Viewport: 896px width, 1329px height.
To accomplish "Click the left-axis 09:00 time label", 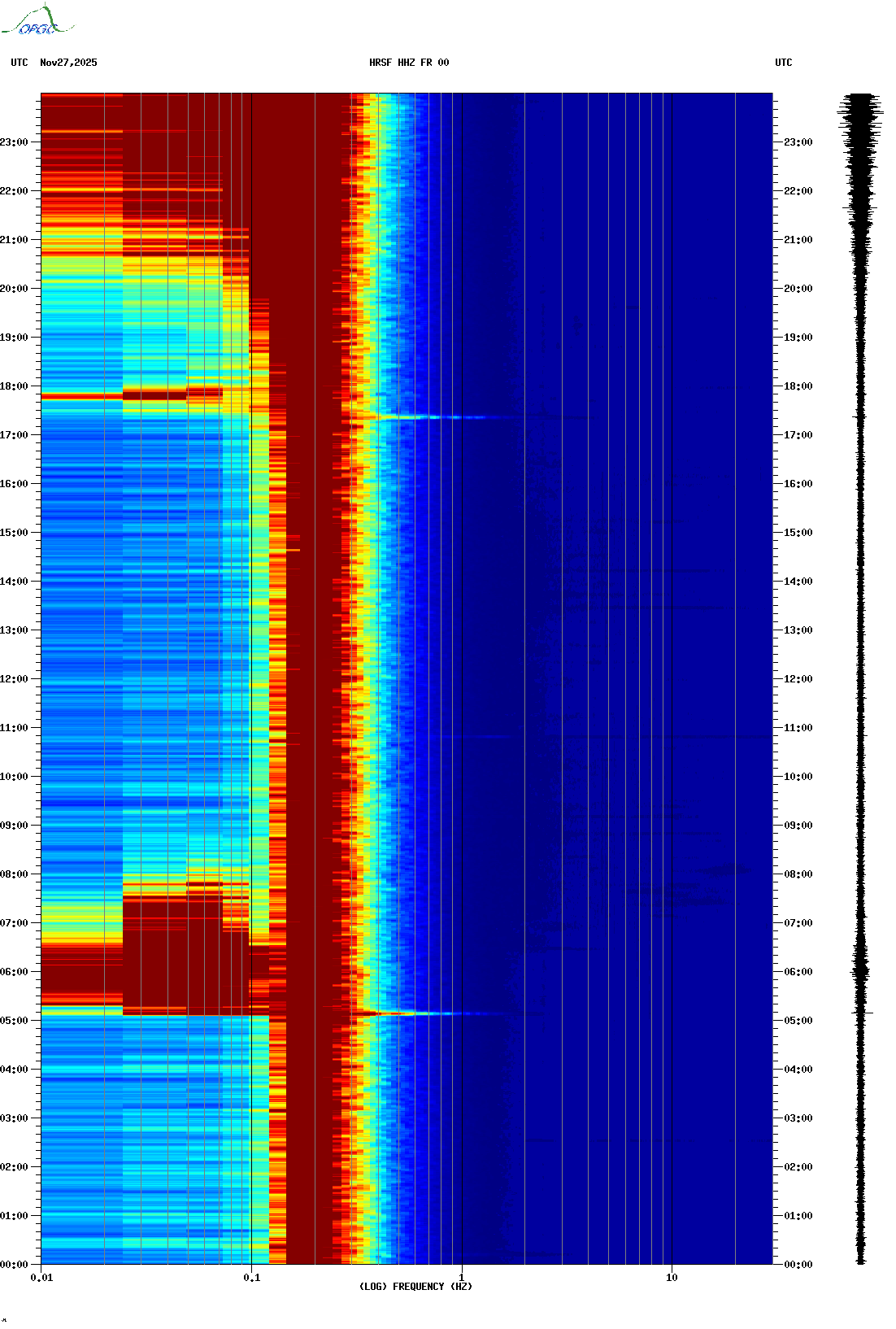I will 14,826.
